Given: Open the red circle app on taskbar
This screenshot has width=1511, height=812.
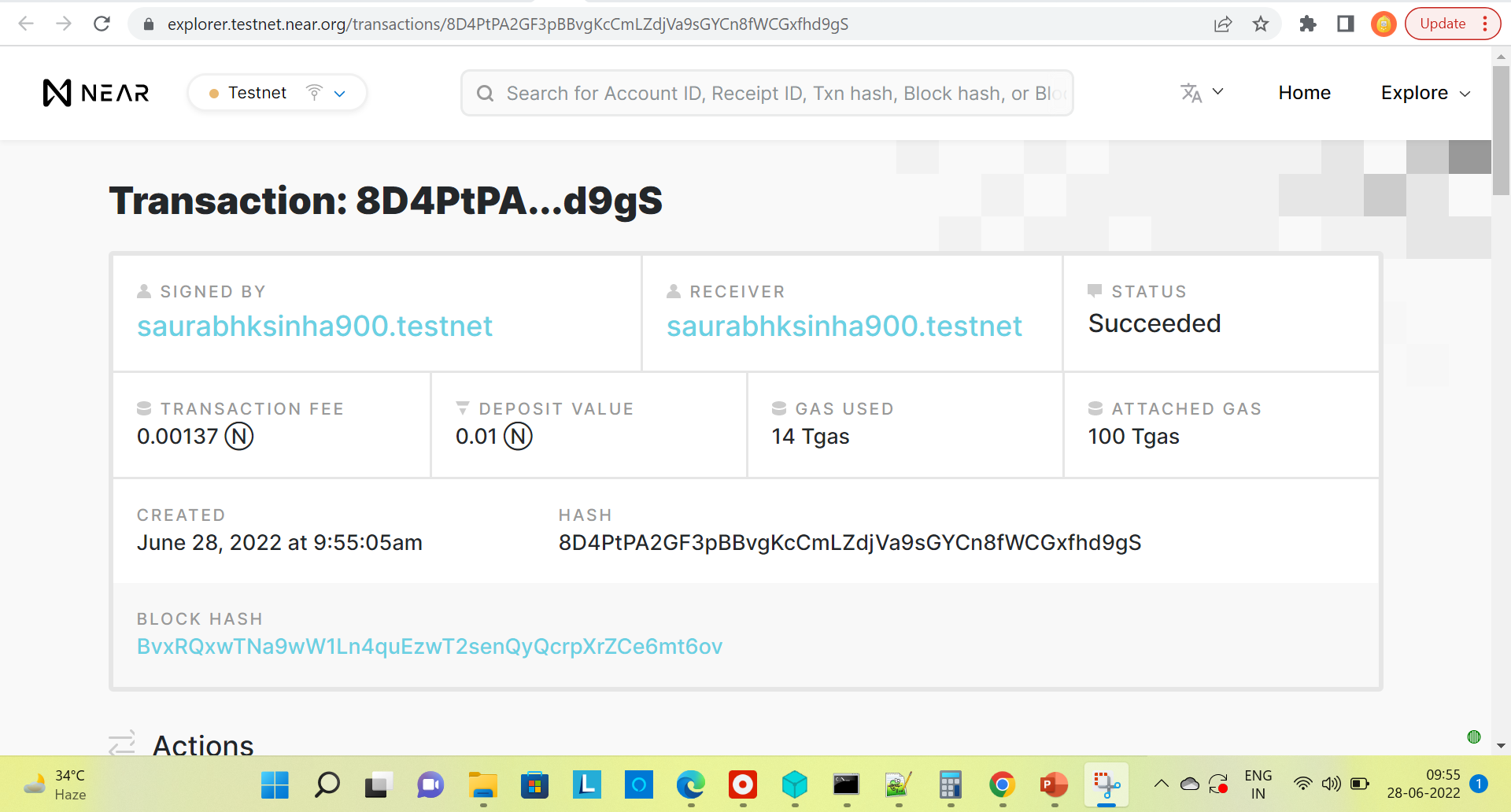Looking at the screenshot, I should click(742, 784).
